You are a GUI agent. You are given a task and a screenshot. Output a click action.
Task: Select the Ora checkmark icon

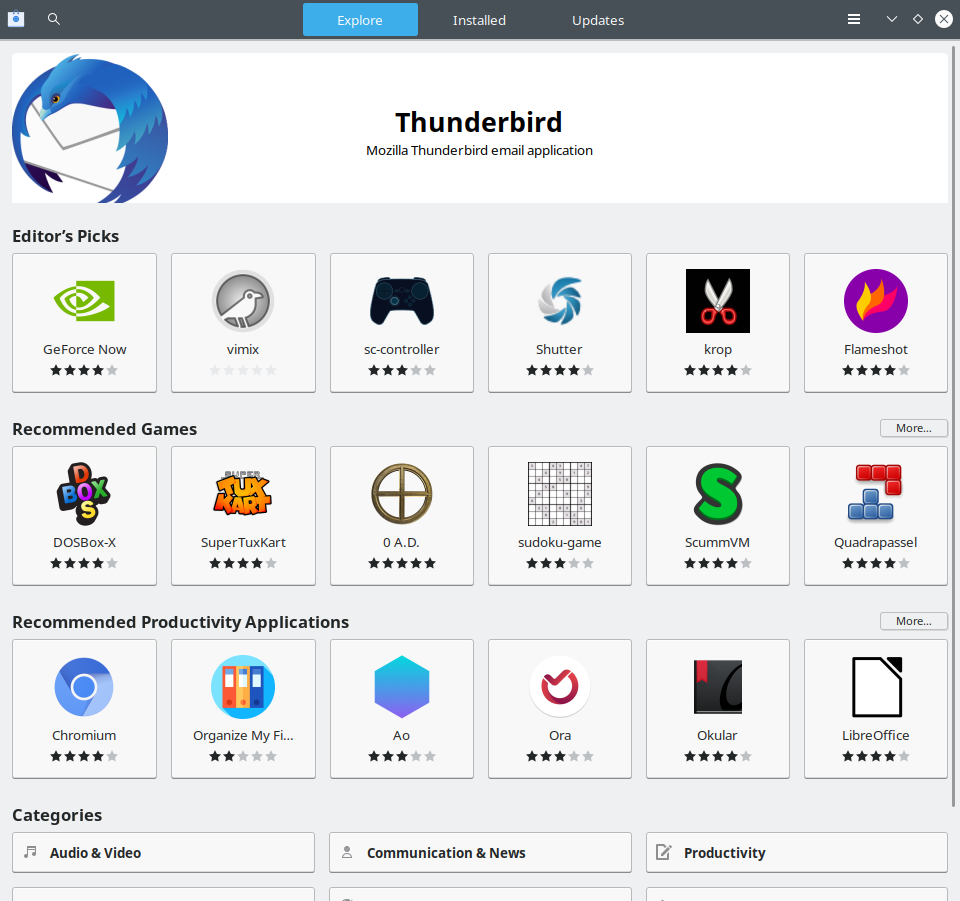(560, 687)
